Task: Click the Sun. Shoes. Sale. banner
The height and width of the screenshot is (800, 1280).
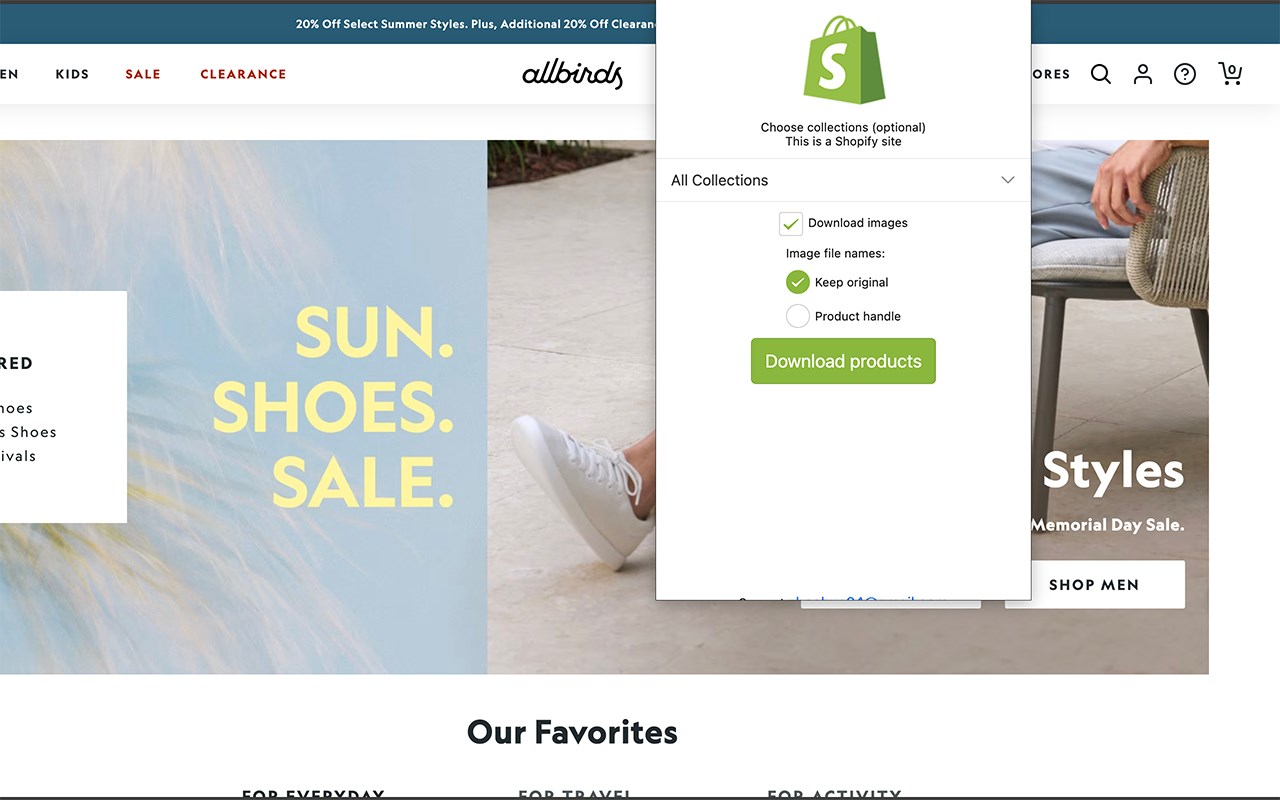Action: pos(334,407)
